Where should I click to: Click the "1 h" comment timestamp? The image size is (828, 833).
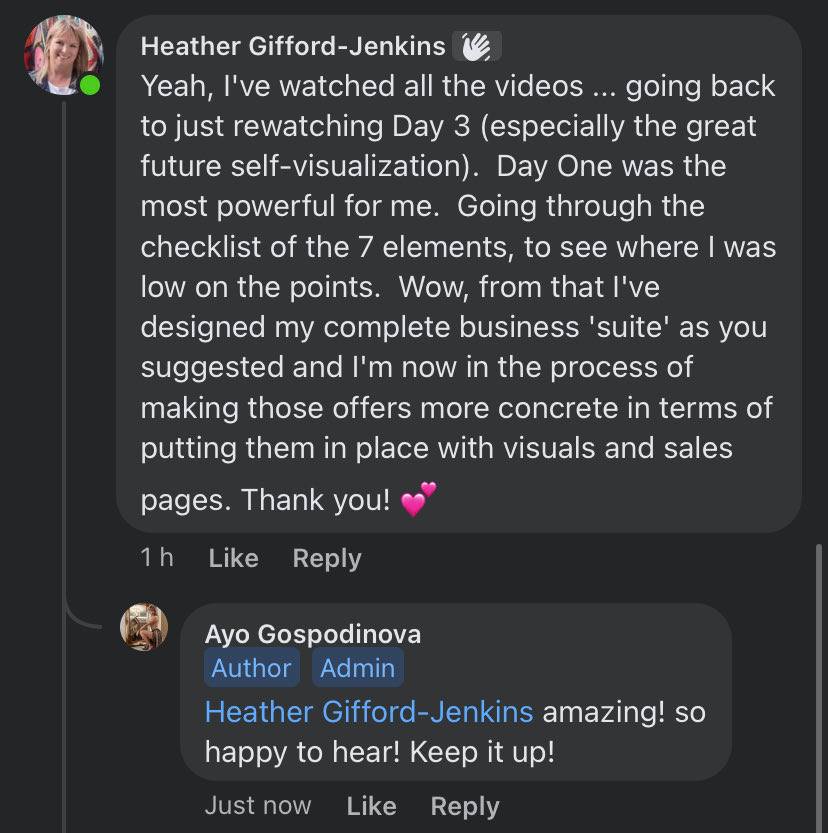(157, 558)
